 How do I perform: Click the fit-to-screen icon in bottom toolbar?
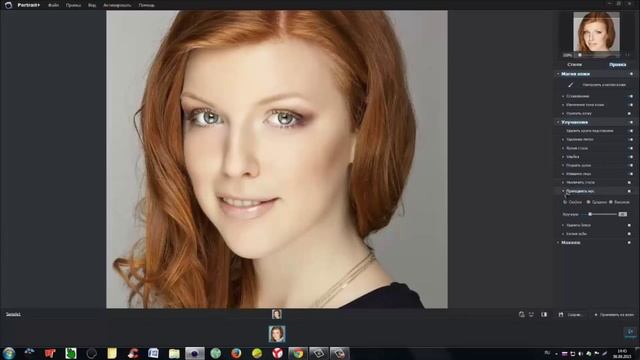pos(521,314)
